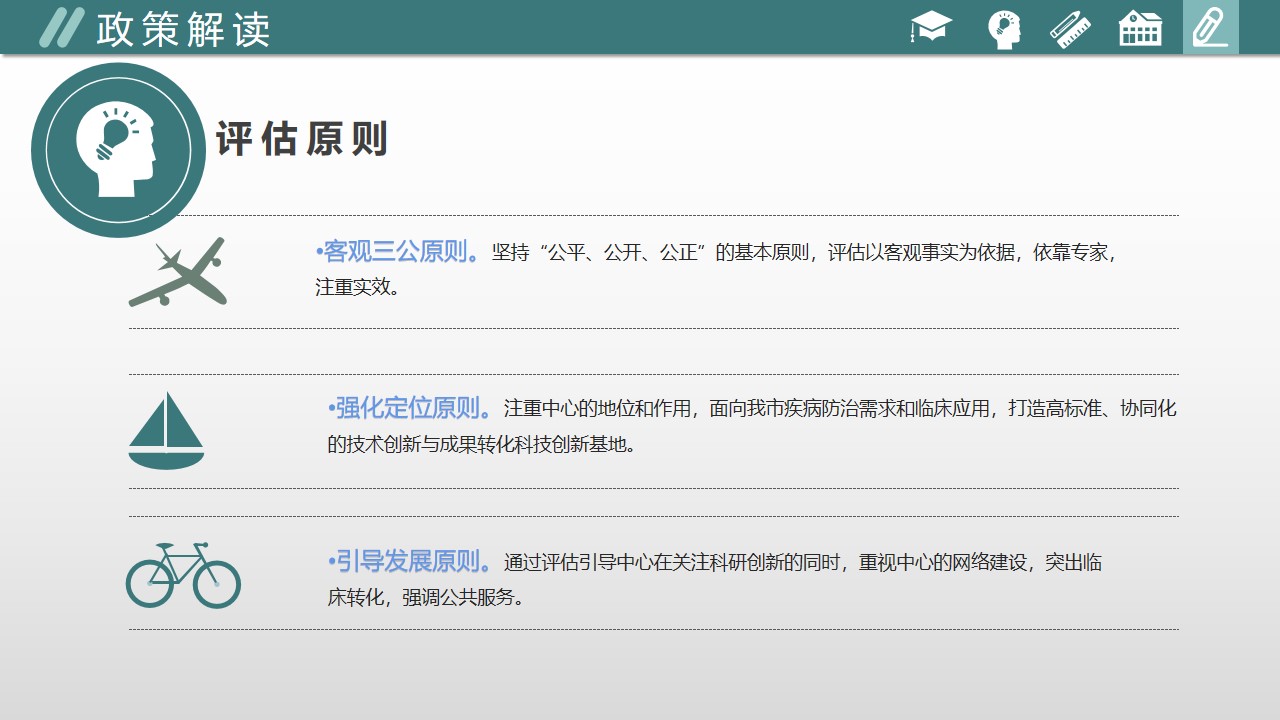Click the line 床转化，强调公共服务

(x=425, y=598)
